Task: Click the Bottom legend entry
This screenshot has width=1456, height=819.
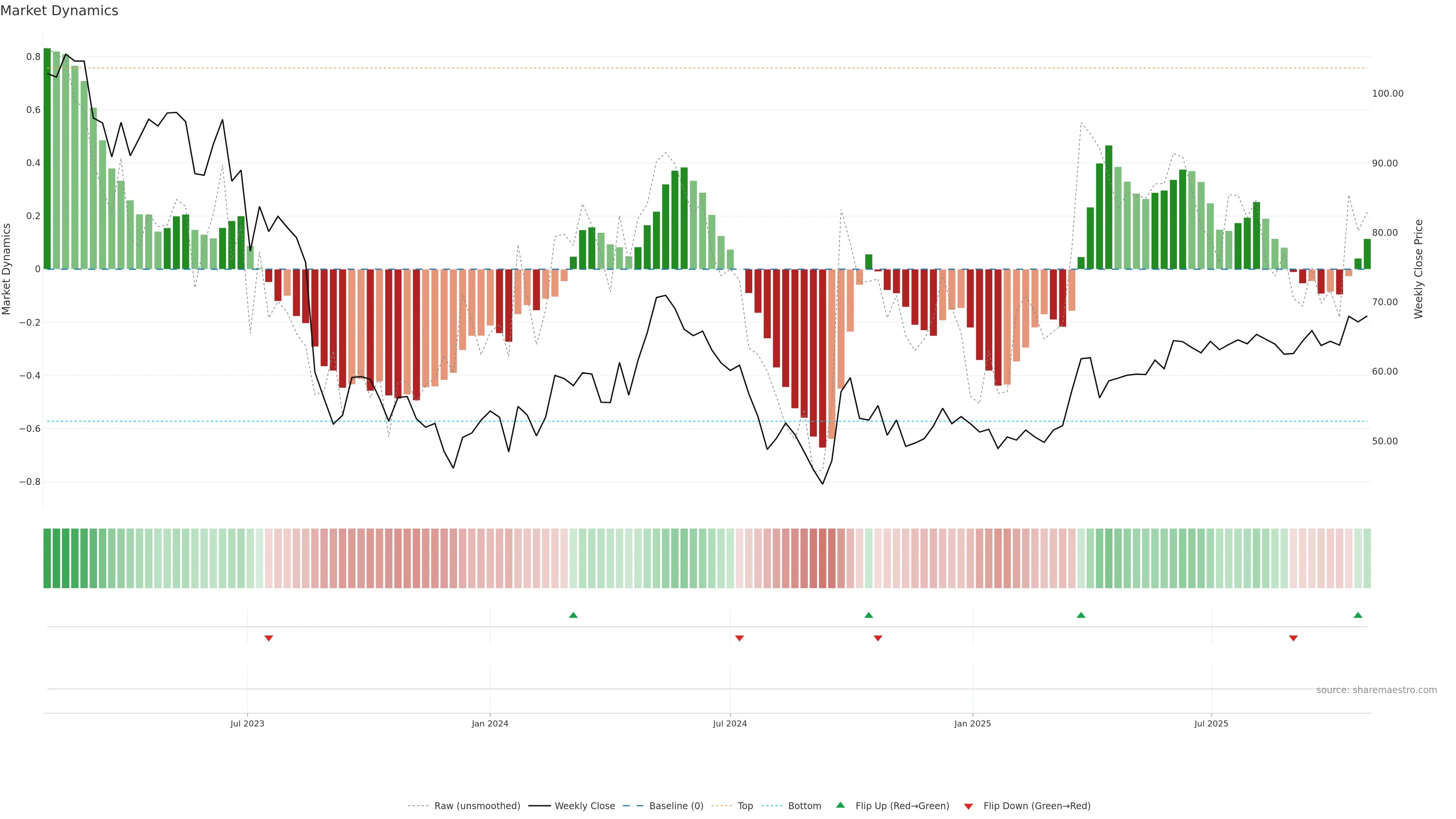Action: click(x=804, y=806)
